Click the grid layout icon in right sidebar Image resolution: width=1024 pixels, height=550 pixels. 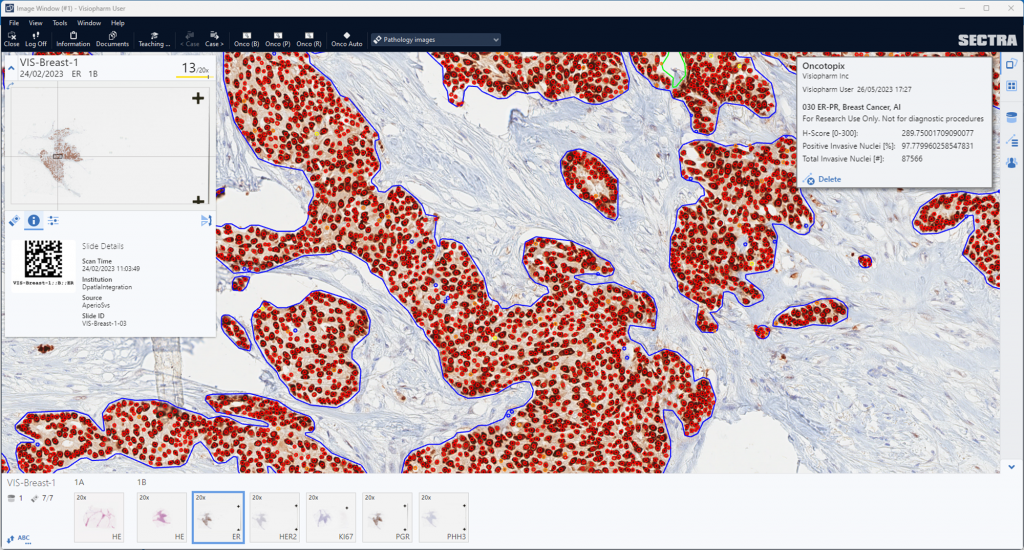coord(1011,87)
